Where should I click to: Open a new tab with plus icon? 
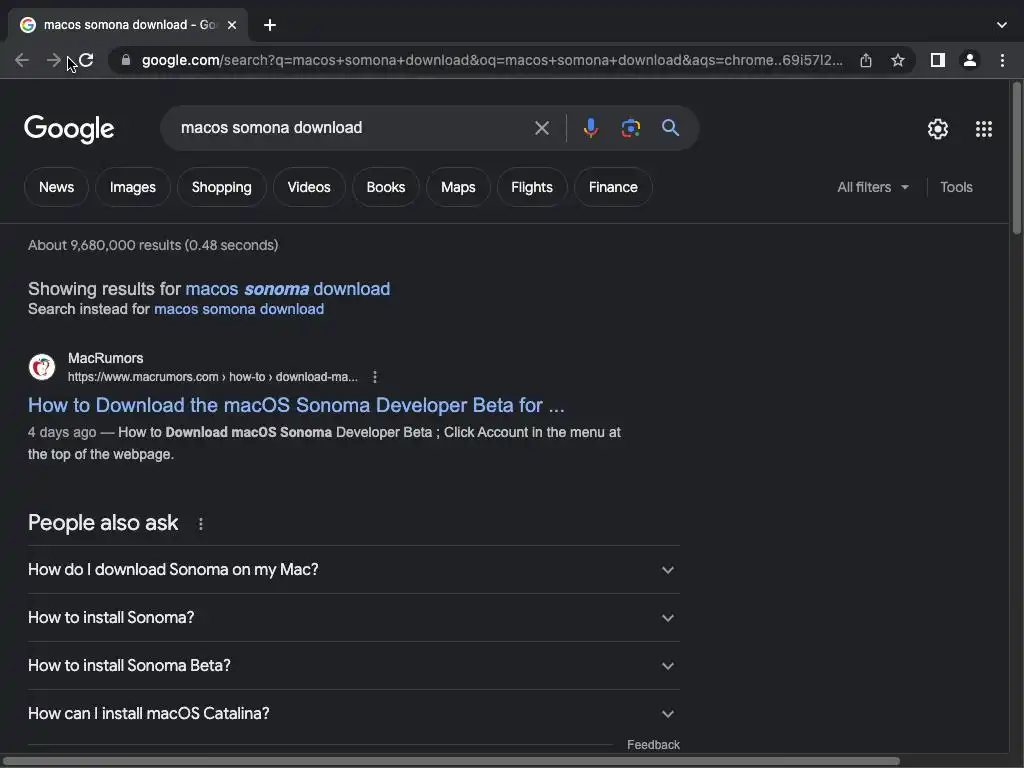coord(270,25)
